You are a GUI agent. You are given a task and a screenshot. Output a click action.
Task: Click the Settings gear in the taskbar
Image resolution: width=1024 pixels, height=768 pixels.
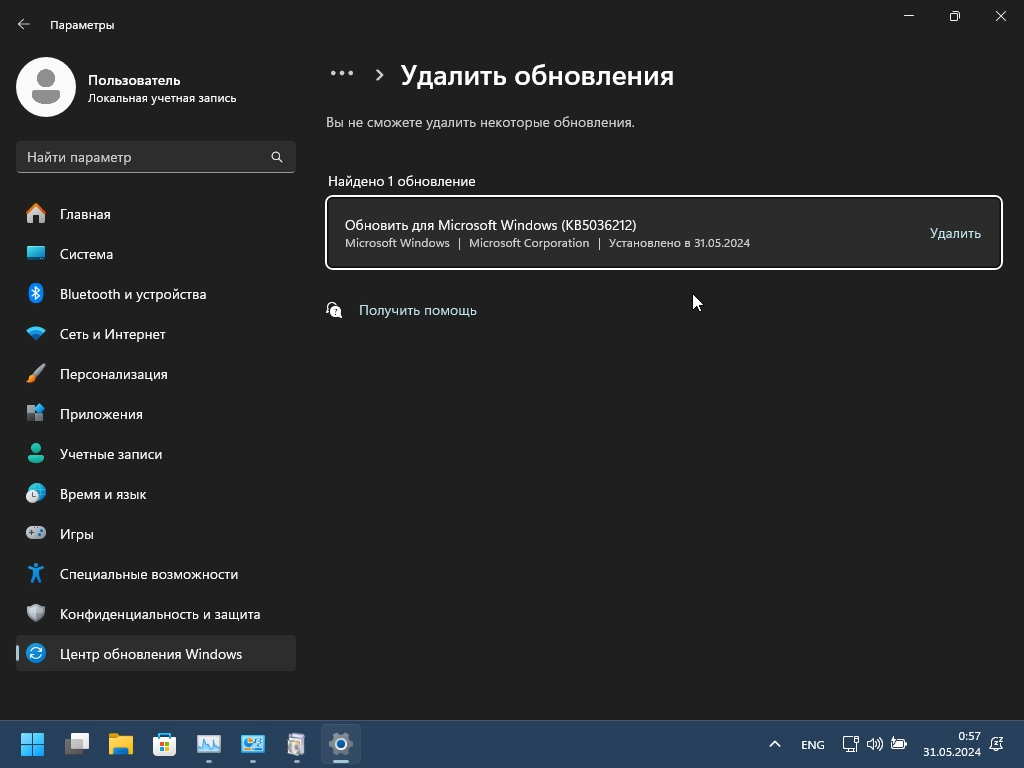[341, 744]
